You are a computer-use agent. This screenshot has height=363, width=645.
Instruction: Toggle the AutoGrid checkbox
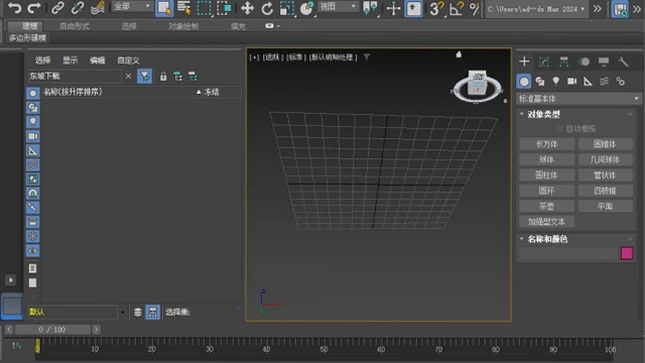click(559, 129)
